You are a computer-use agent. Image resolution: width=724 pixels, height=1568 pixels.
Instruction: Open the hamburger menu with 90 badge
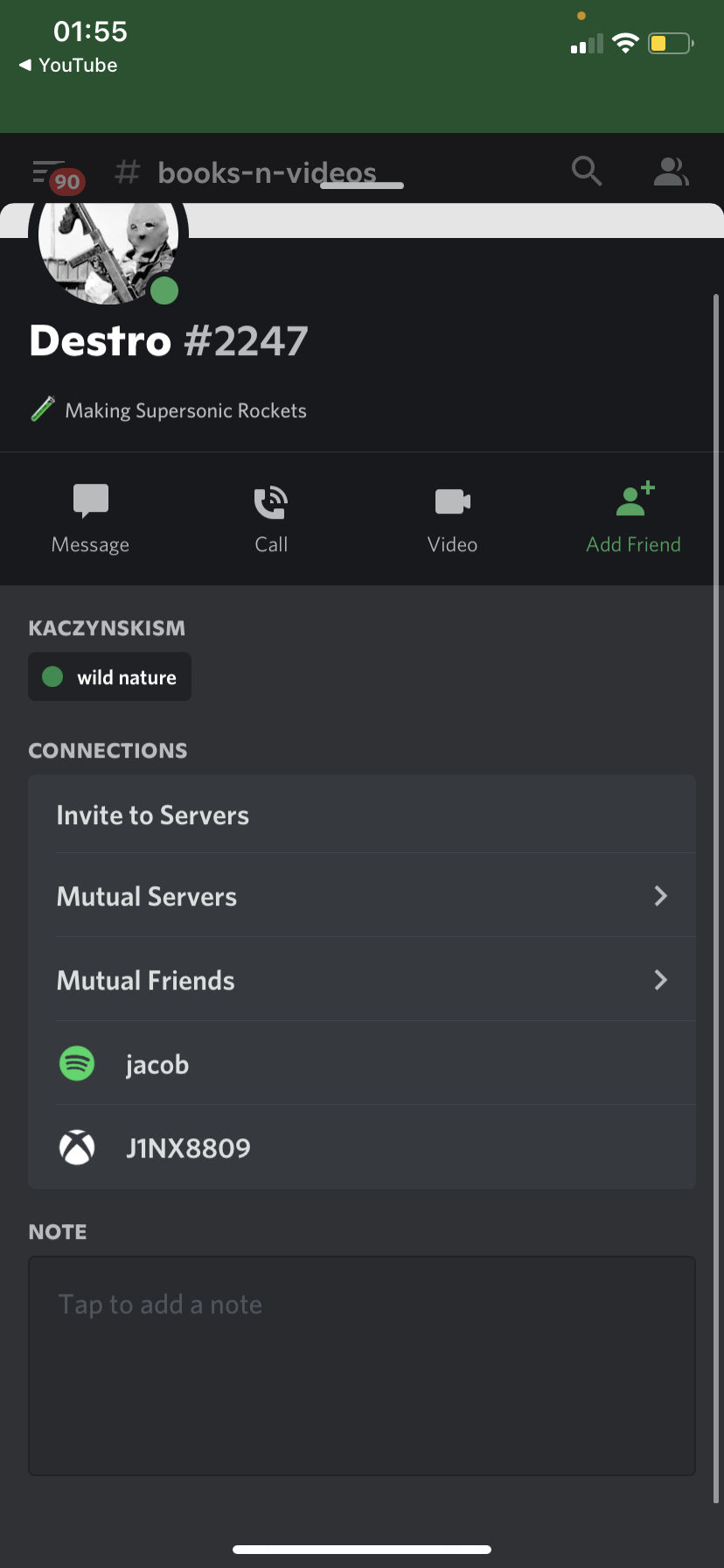tap(52, 173)
